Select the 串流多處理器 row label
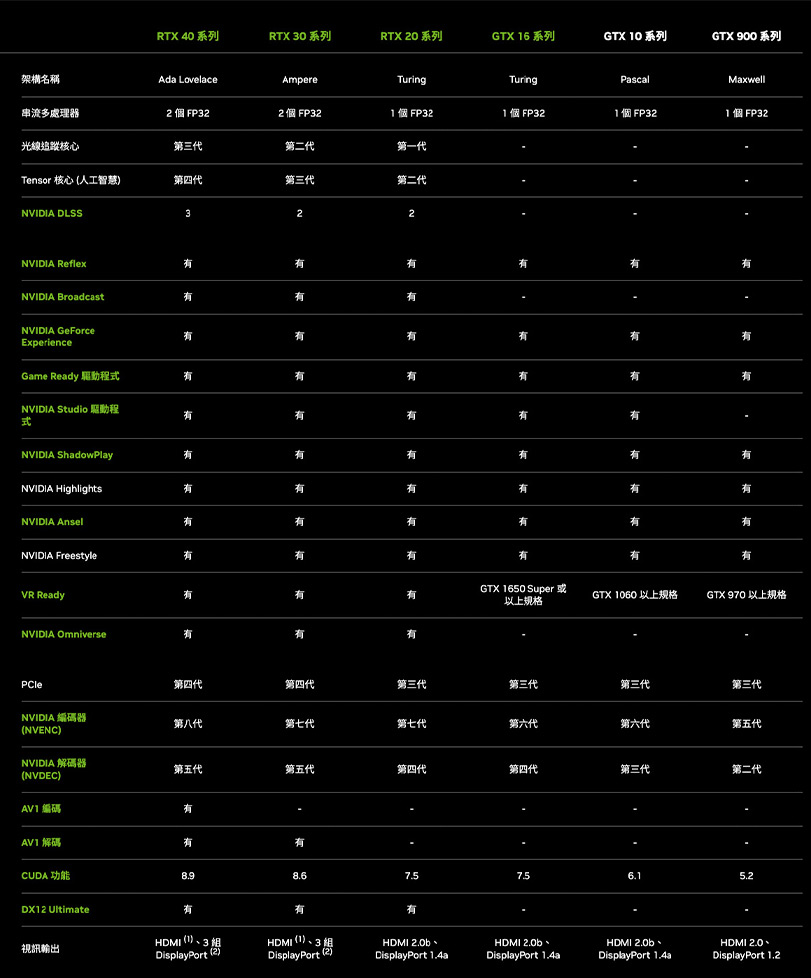This screenshot has height=978, width=811. (50, 113)
